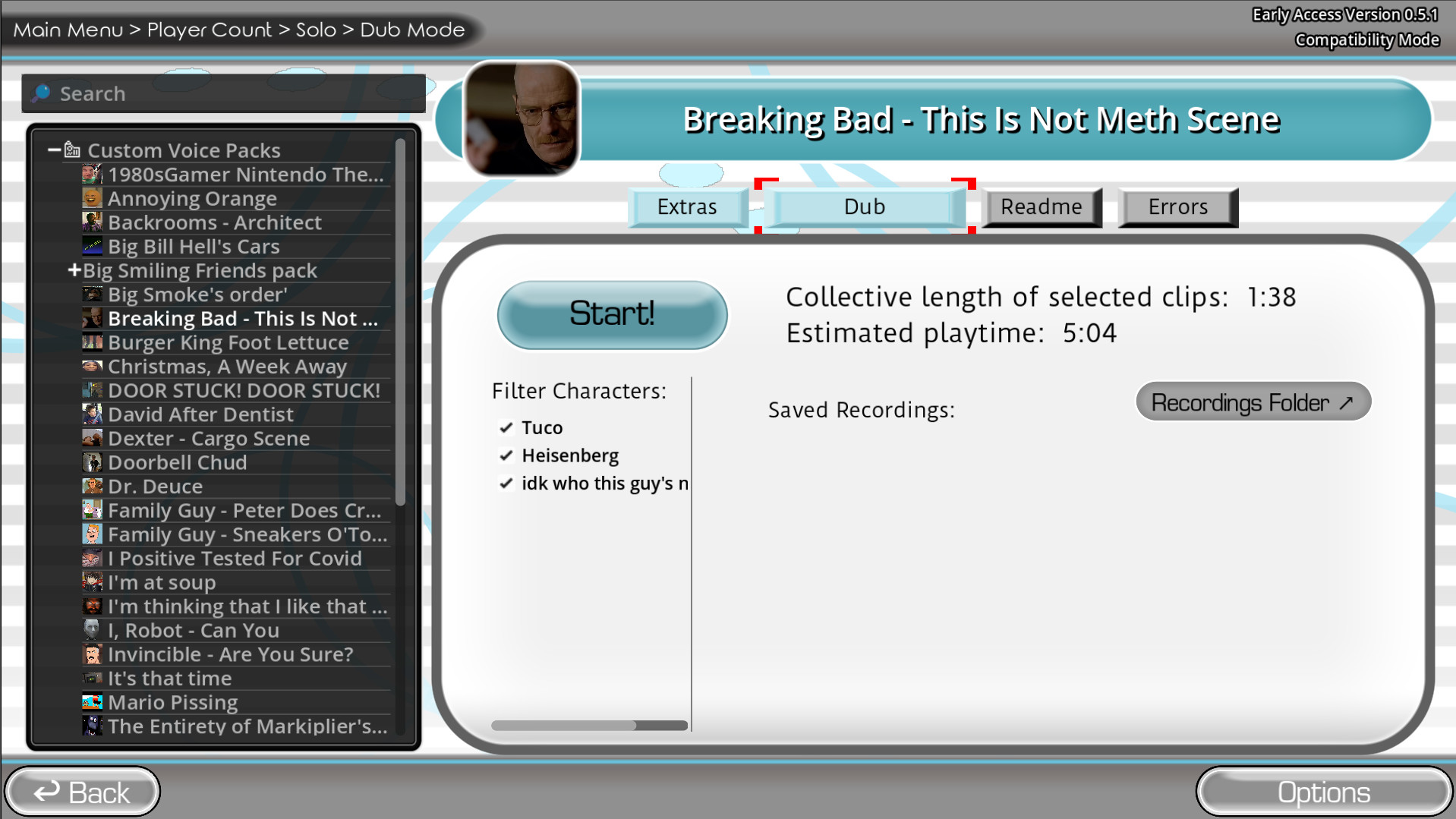Image resolution: width=1456 pixels, height=819 pixels.
Task: Select the It's that time pack
Action: click(235, 679)
